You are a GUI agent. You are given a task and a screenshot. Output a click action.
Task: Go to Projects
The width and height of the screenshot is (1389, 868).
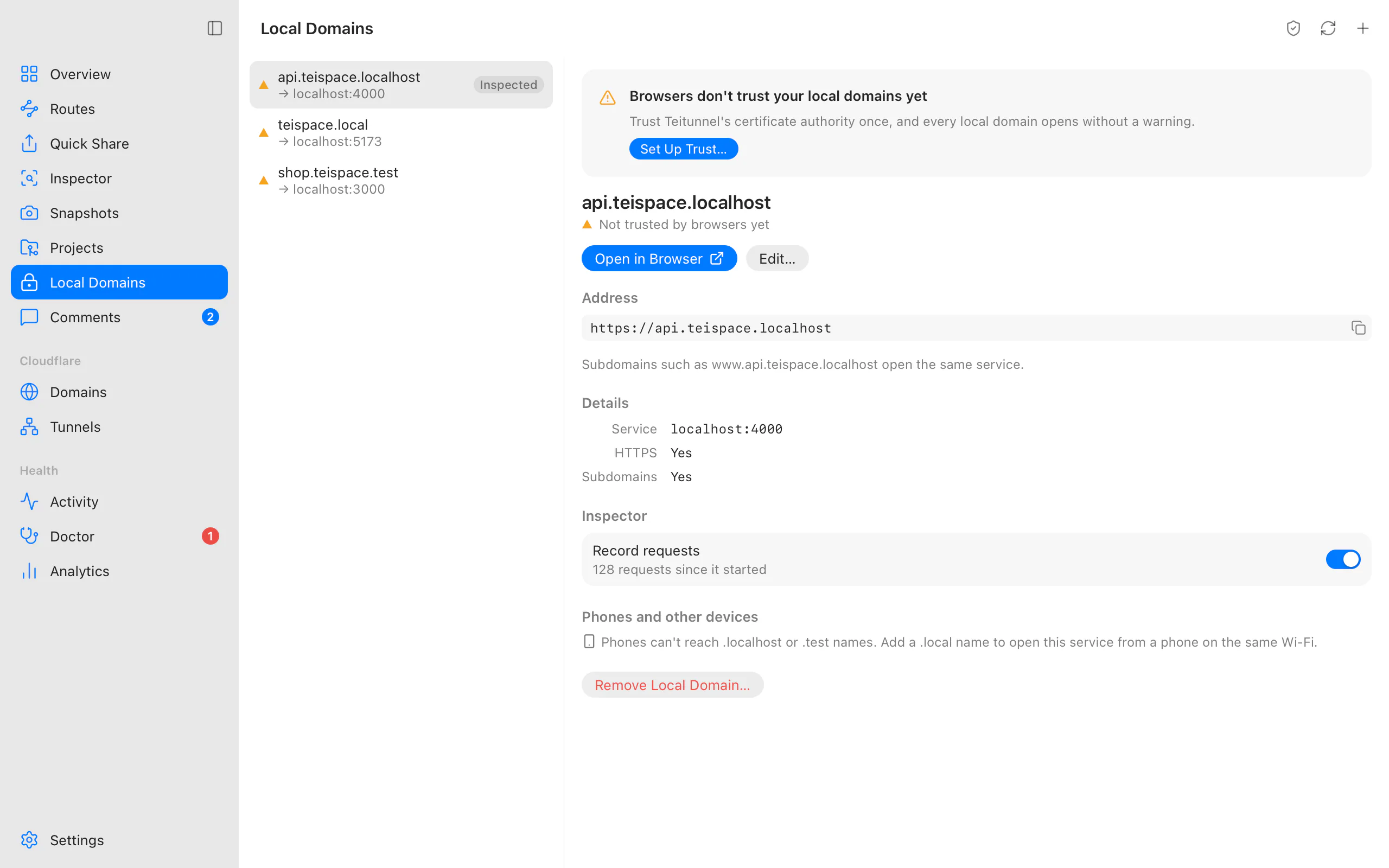(119, 247)
